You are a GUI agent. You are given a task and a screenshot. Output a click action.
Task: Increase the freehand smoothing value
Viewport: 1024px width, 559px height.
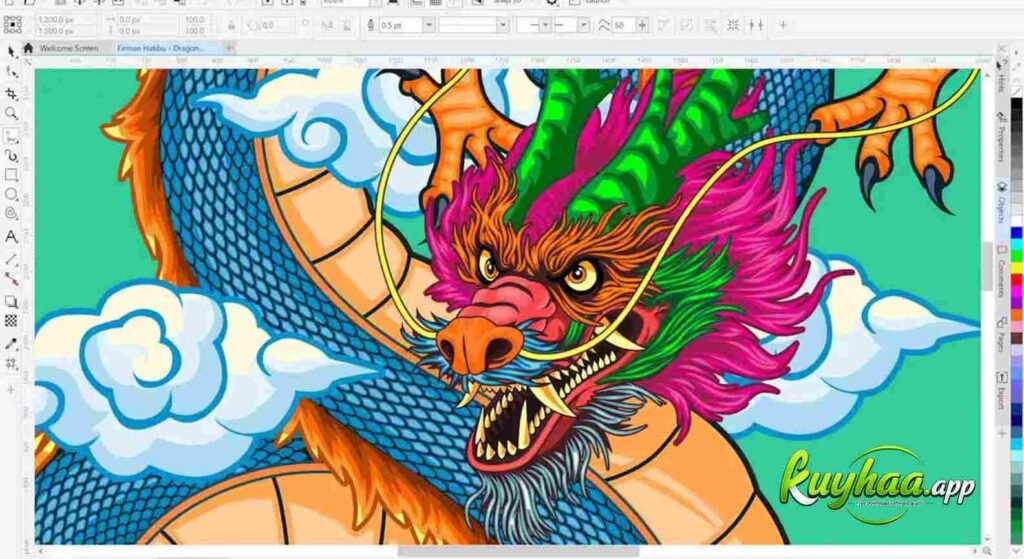coord(643,25)
